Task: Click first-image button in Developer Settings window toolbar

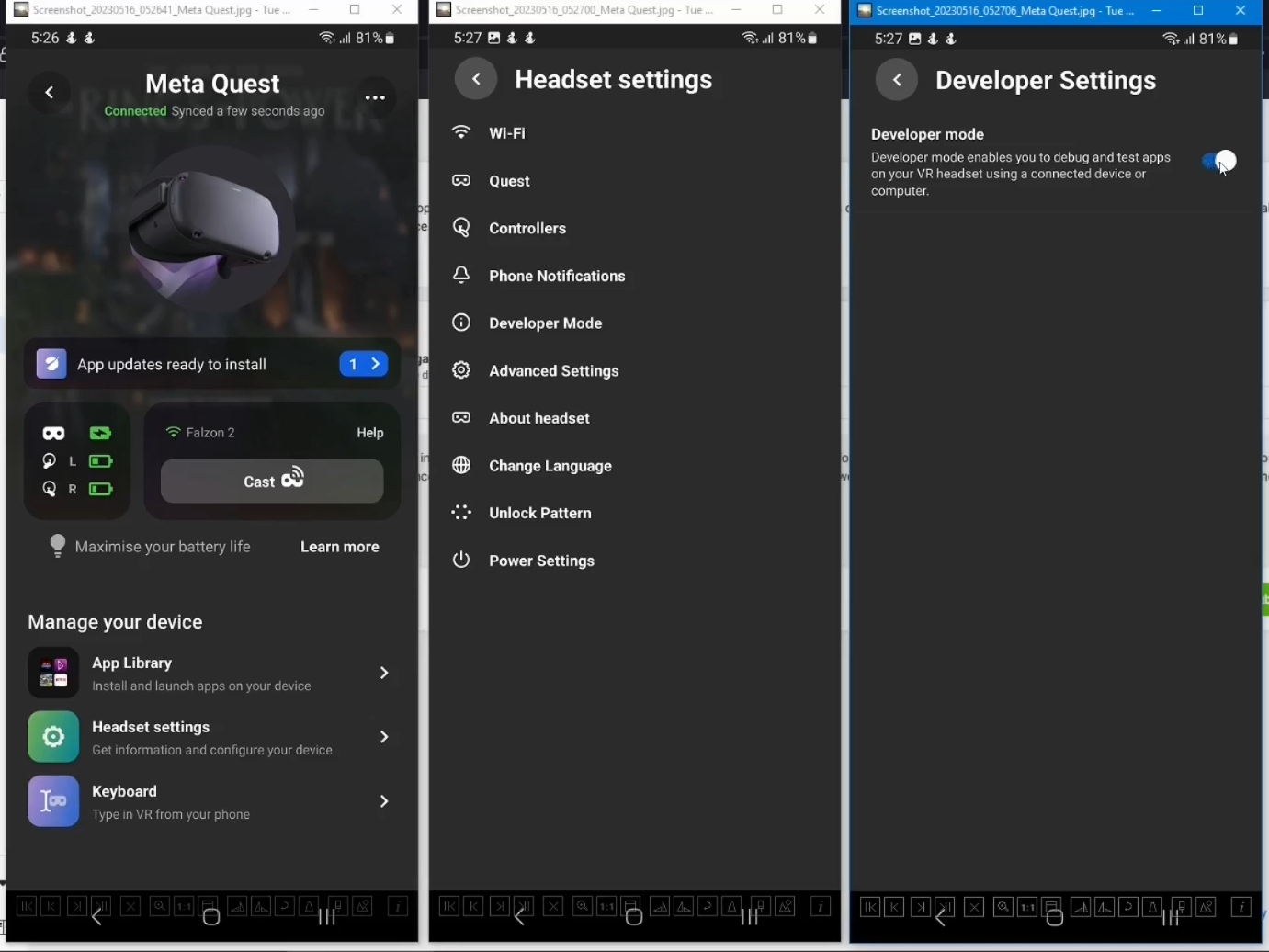Action: tap(870, 908)
